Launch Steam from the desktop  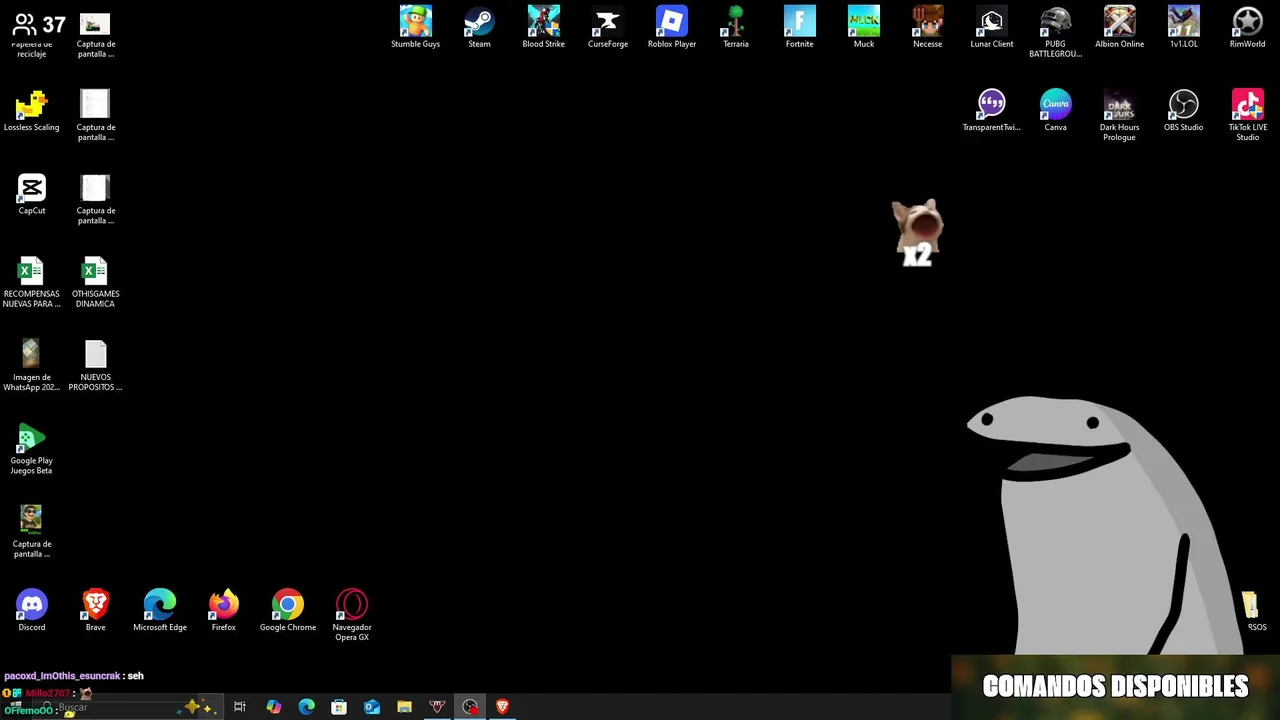tap(479, 27)
